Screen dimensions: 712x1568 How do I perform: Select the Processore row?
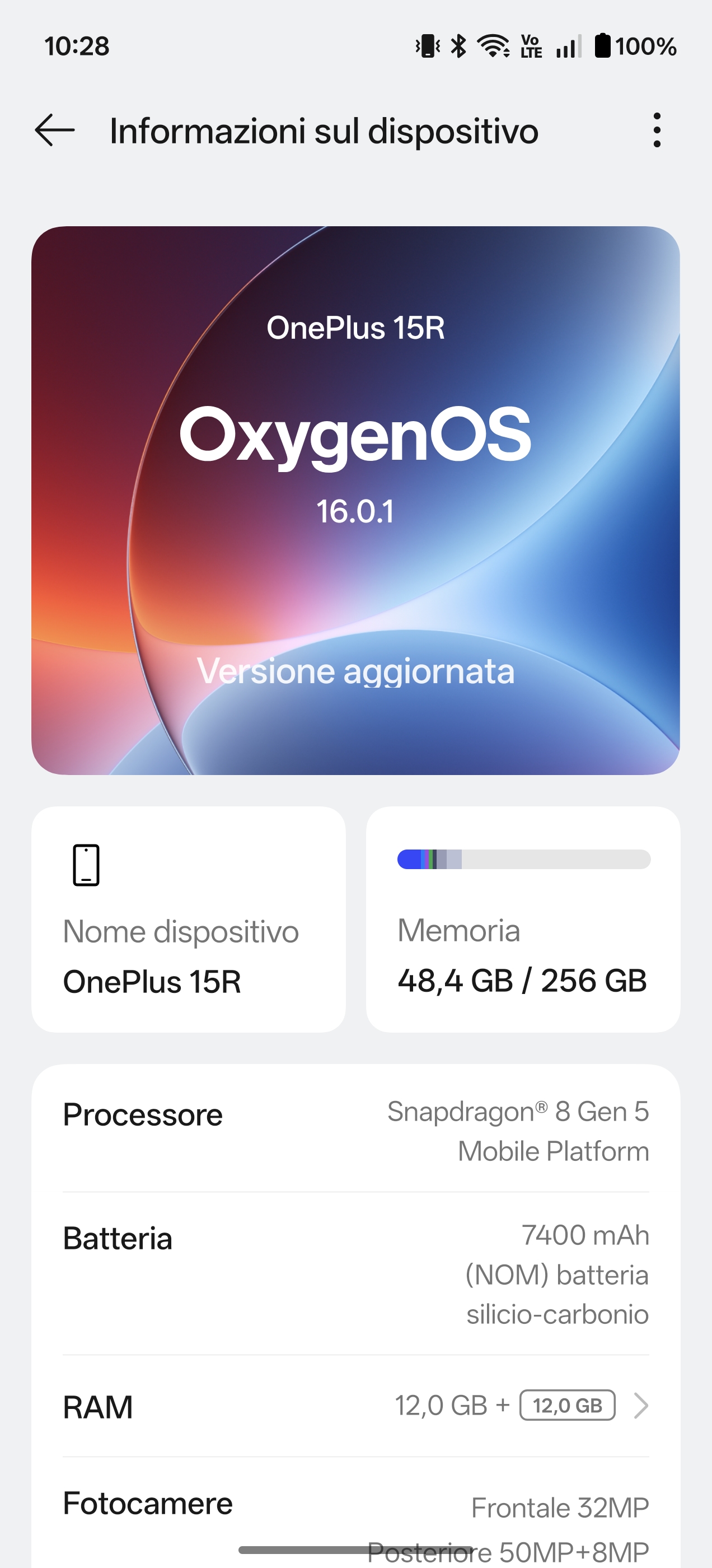355,1130
